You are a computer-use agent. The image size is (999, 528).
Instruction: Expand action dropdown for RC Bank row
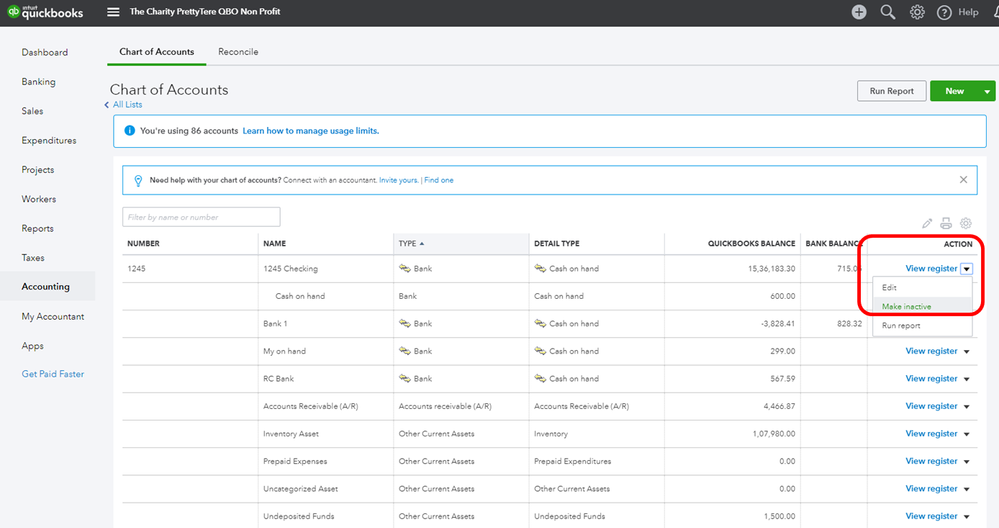click(967, 379)
